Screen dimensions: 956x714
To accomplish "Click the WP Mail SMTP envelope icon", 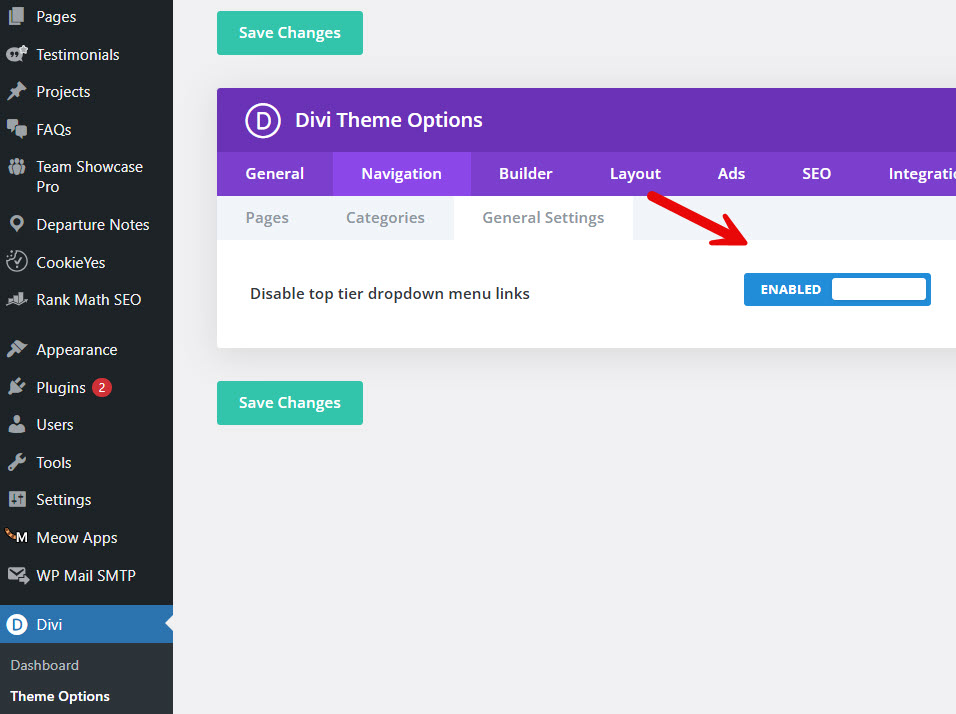I will 17,575.
